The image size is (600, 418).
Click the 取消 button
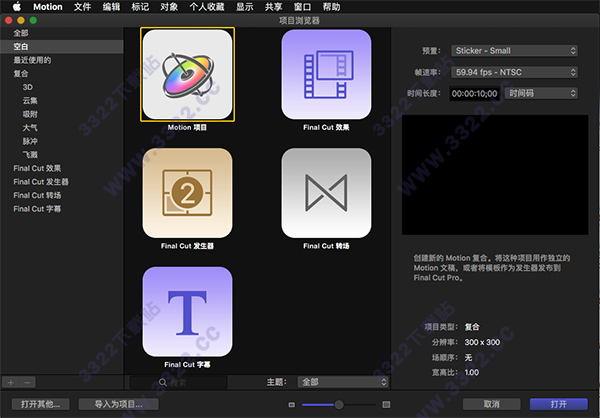click(492, 404)
